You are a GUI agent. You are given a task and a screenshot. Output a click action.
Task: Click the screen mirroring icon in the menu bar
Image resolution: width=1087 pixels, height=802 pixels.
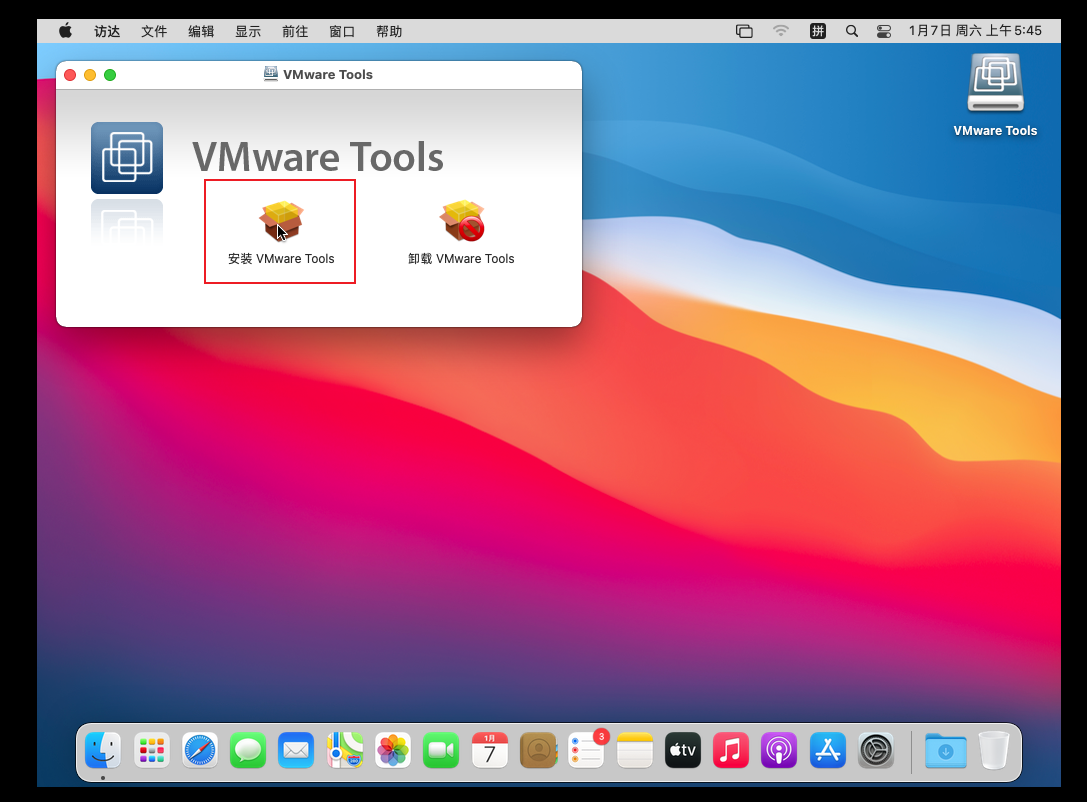click(x=744, y=31)
